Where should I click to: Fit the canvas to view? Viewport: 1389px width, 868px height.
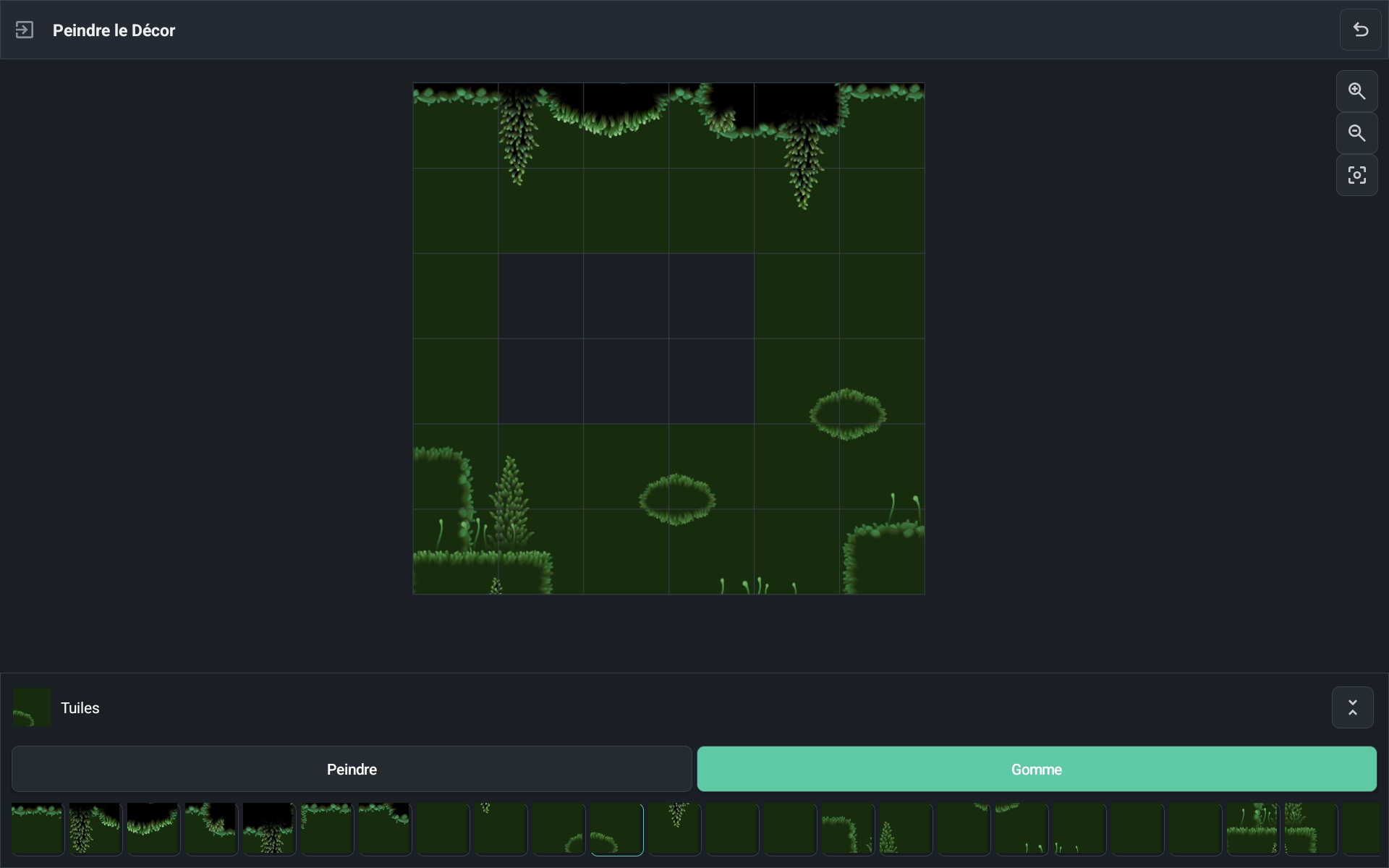pos(1356,175)
